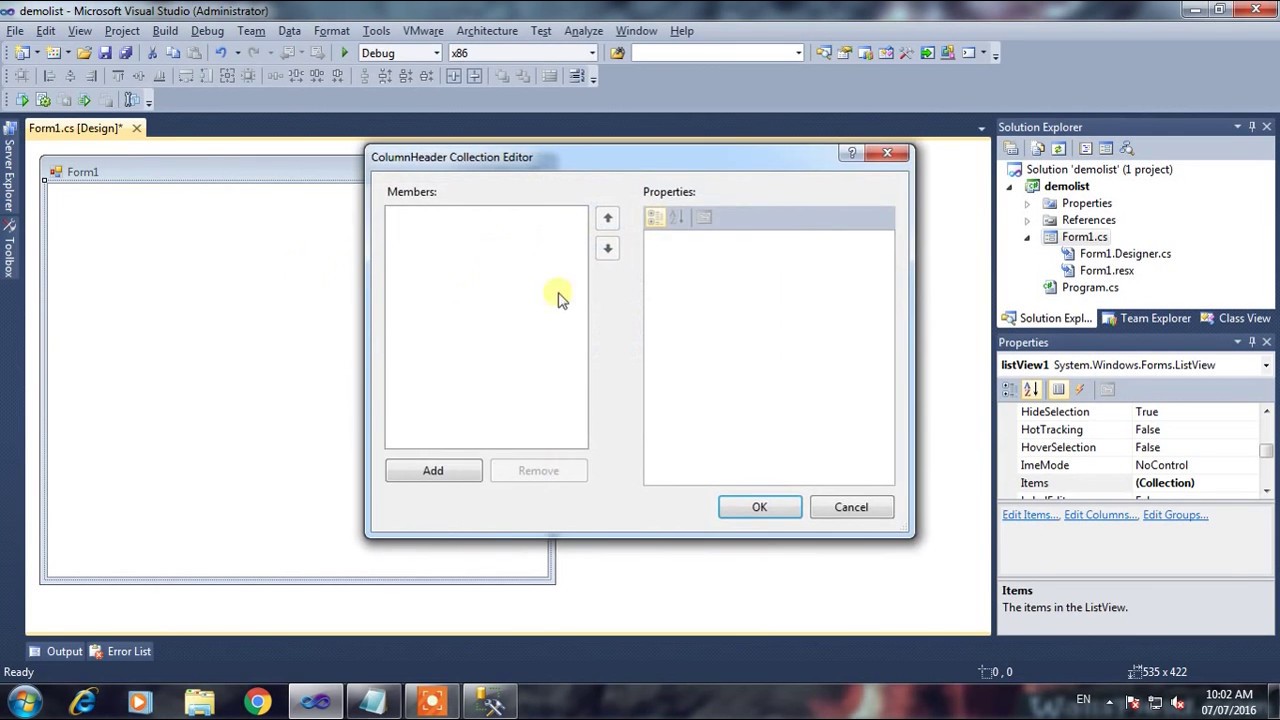Move member up in Collection Editor
This screenshot has width=1280, height=720.
[x=607, y=218]
